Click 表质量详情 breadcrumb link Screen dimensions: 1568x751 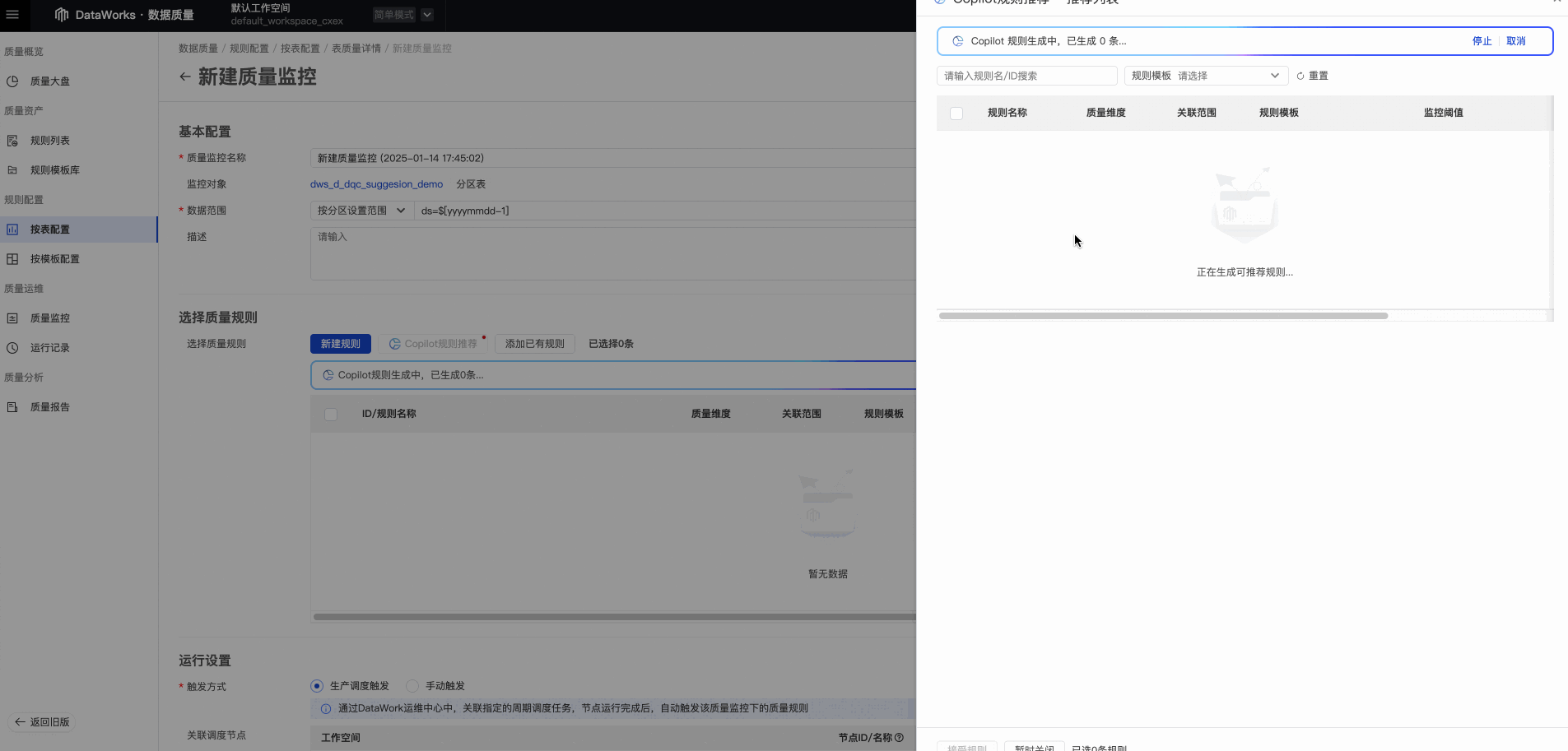356,49
